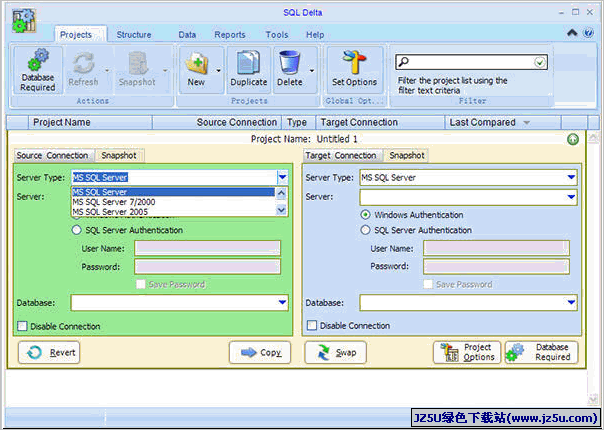Click the Swap button
The width and height of the screenshot is (604, 430).
coord(336,352)
